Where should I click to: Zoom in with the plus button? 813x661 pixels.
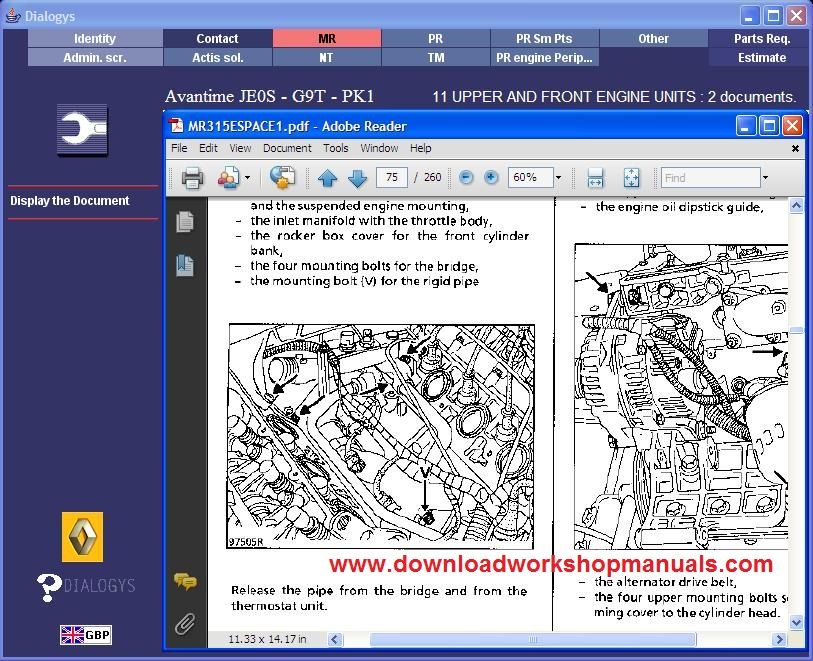490,177
